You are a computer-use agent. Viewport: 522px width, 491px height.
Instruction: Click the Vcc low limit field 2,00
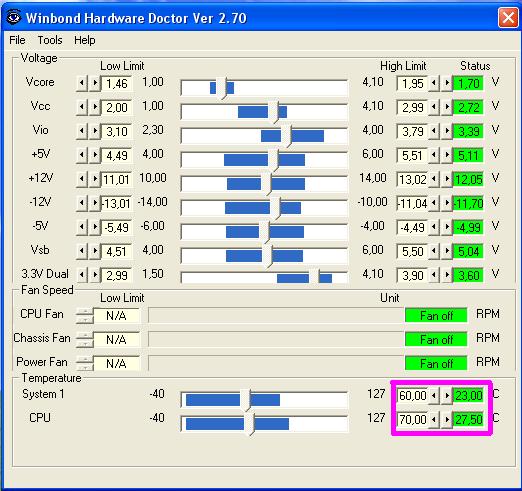117,107
